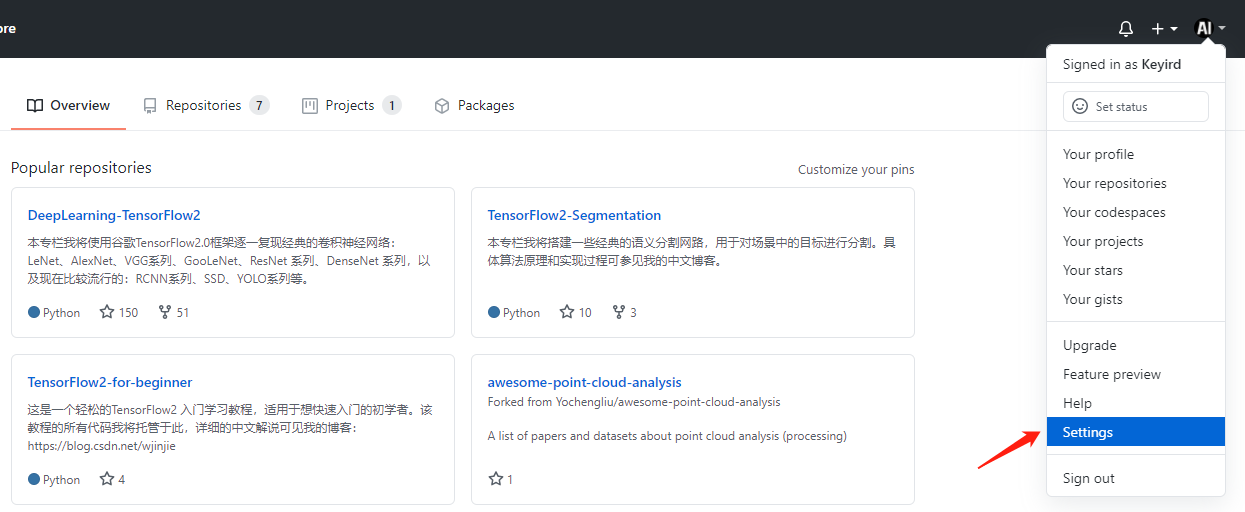Viewport: 1245px width, 512px height.
Task: Click the smiley icon in Set status
Action: [1080, 106]
